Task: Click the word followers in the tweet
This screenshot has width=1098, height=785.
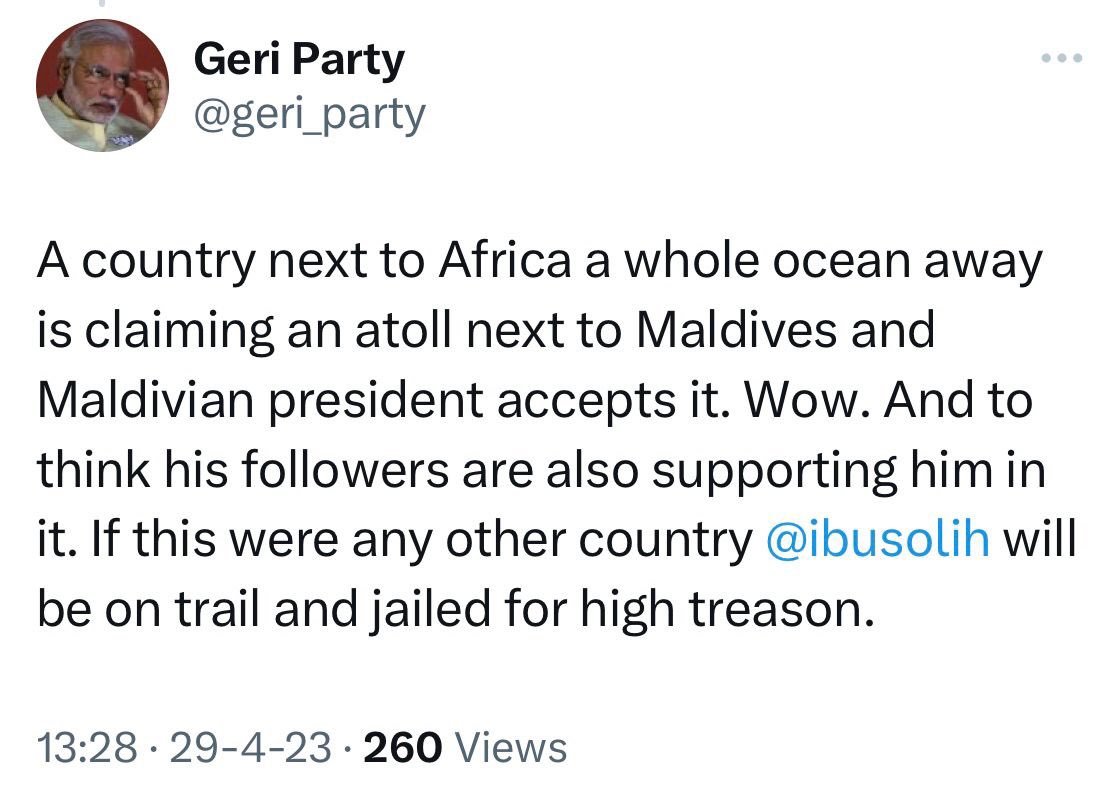Action: tap(345, 470)
